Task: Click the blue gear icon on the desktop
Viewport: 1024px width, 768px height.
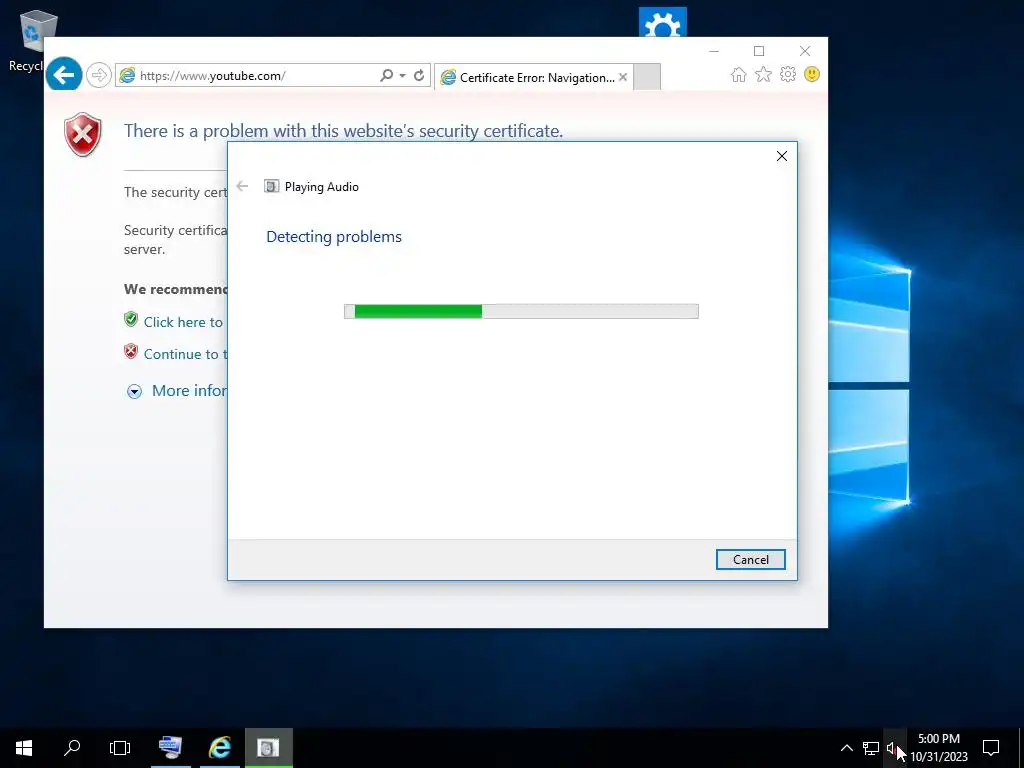Action: pyautogui.click(x=663, y=22)
